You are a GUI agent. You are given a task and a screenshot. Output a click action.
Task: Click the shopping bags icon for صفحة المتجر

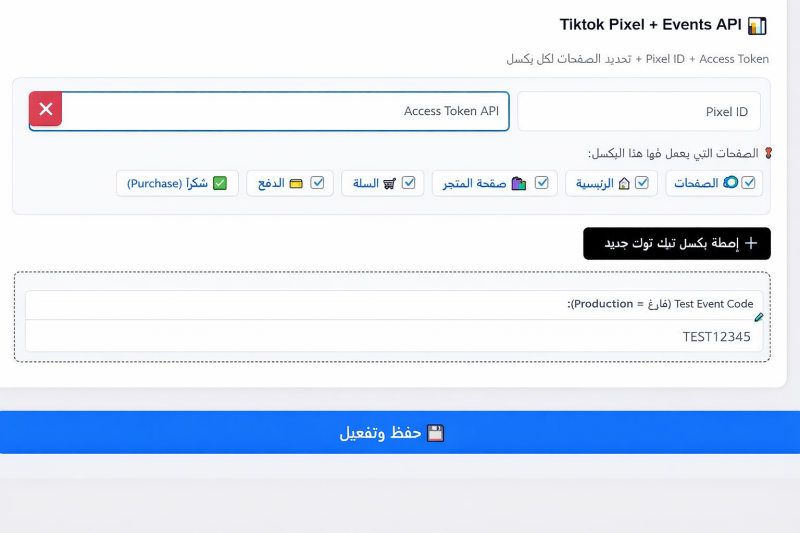(518, 184)
